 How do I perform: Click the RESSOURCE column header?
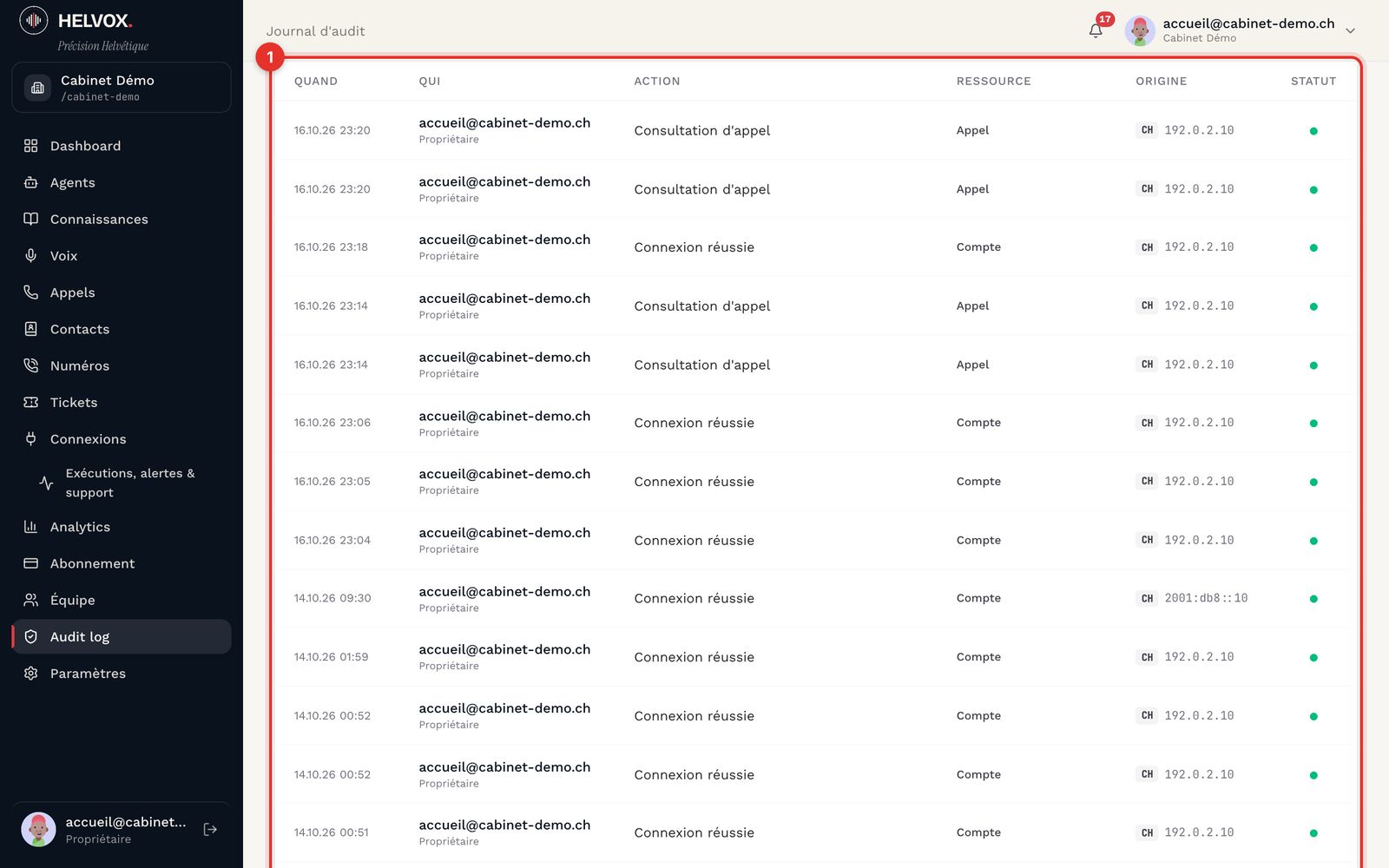(994, 81)
